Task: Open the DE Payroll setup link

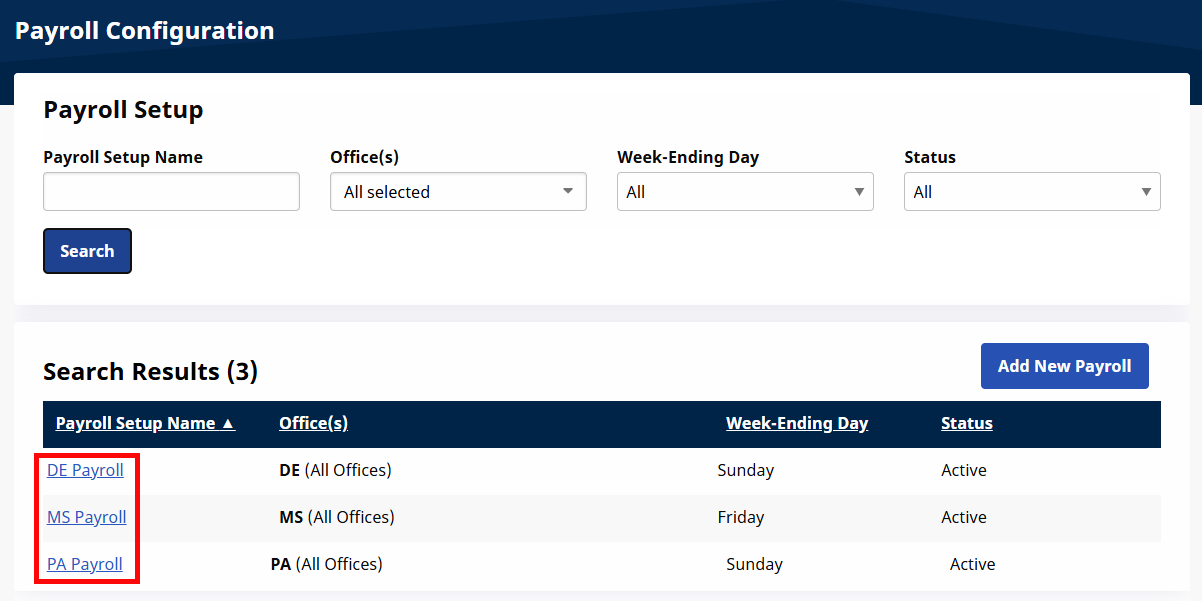Action: pos(85,470)
